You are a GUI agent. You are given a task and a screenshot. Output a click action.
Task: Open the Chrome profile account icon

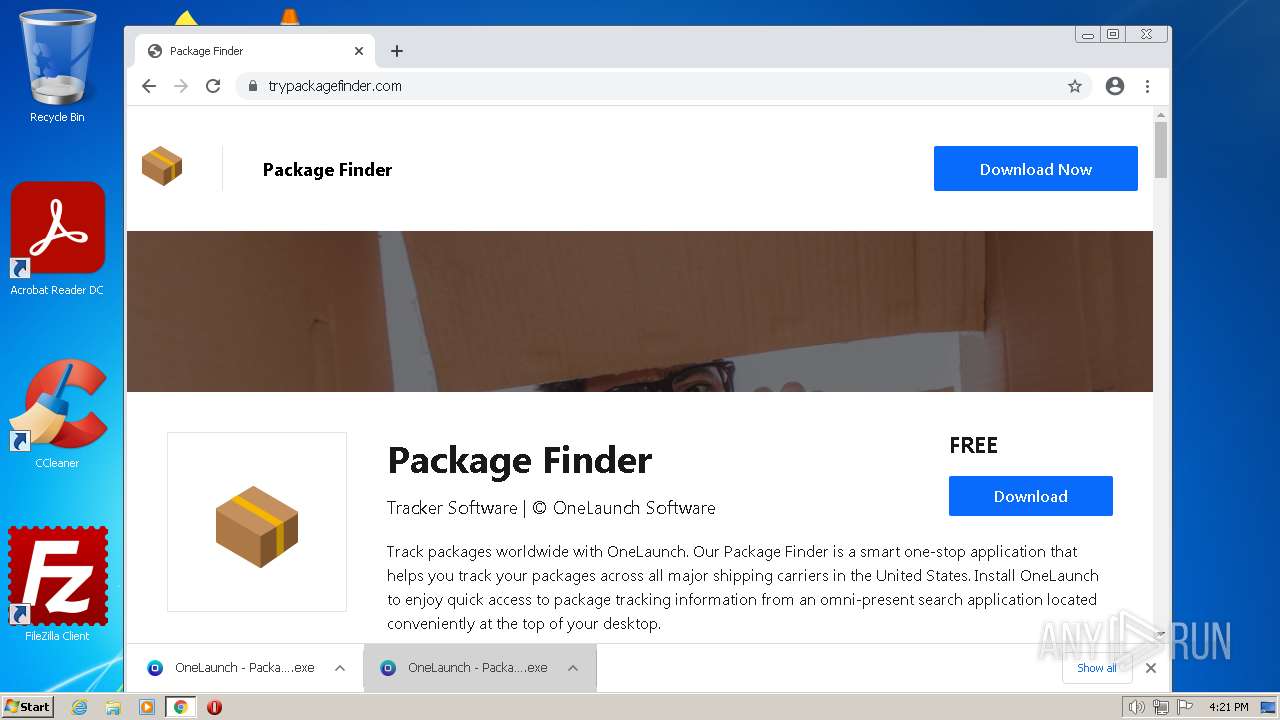(1115, 86)
